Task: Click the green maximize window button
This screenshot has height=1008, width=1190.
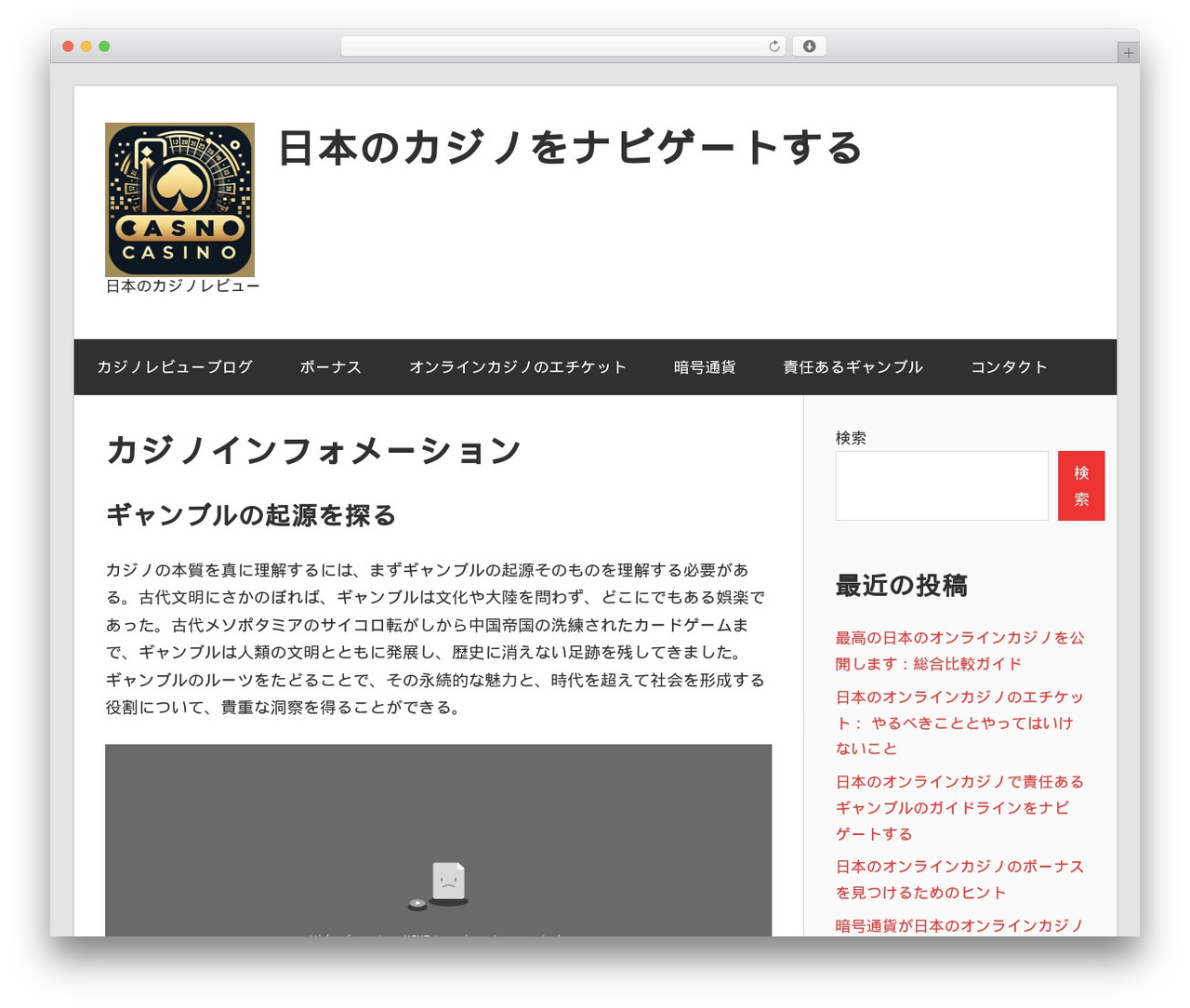Action: point(104,46)
